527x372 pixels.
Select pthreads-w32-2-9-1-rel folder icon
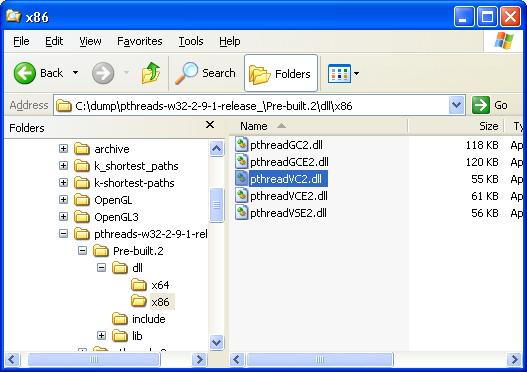(82, 234)
